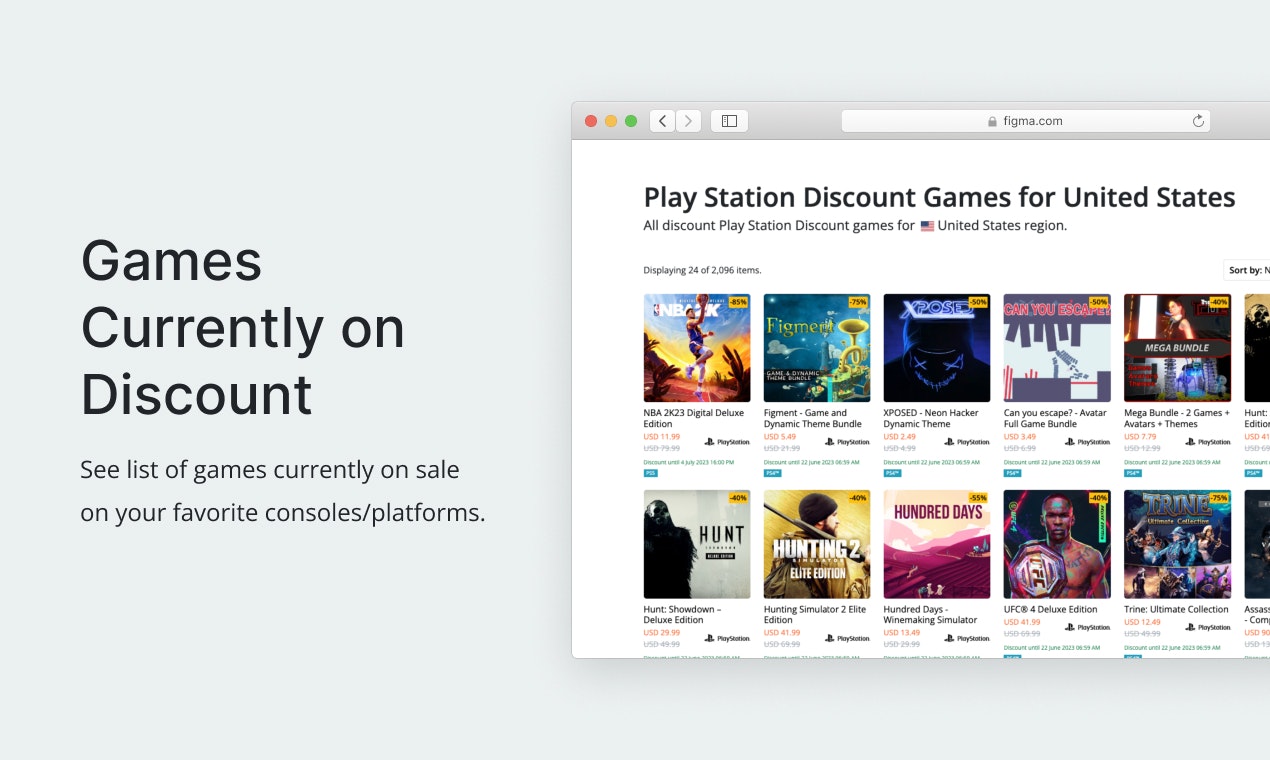Screen dimensions: 1270x760
Task: Click the -40% badge on Hunting Simulator 2
Action: point(858,497)
